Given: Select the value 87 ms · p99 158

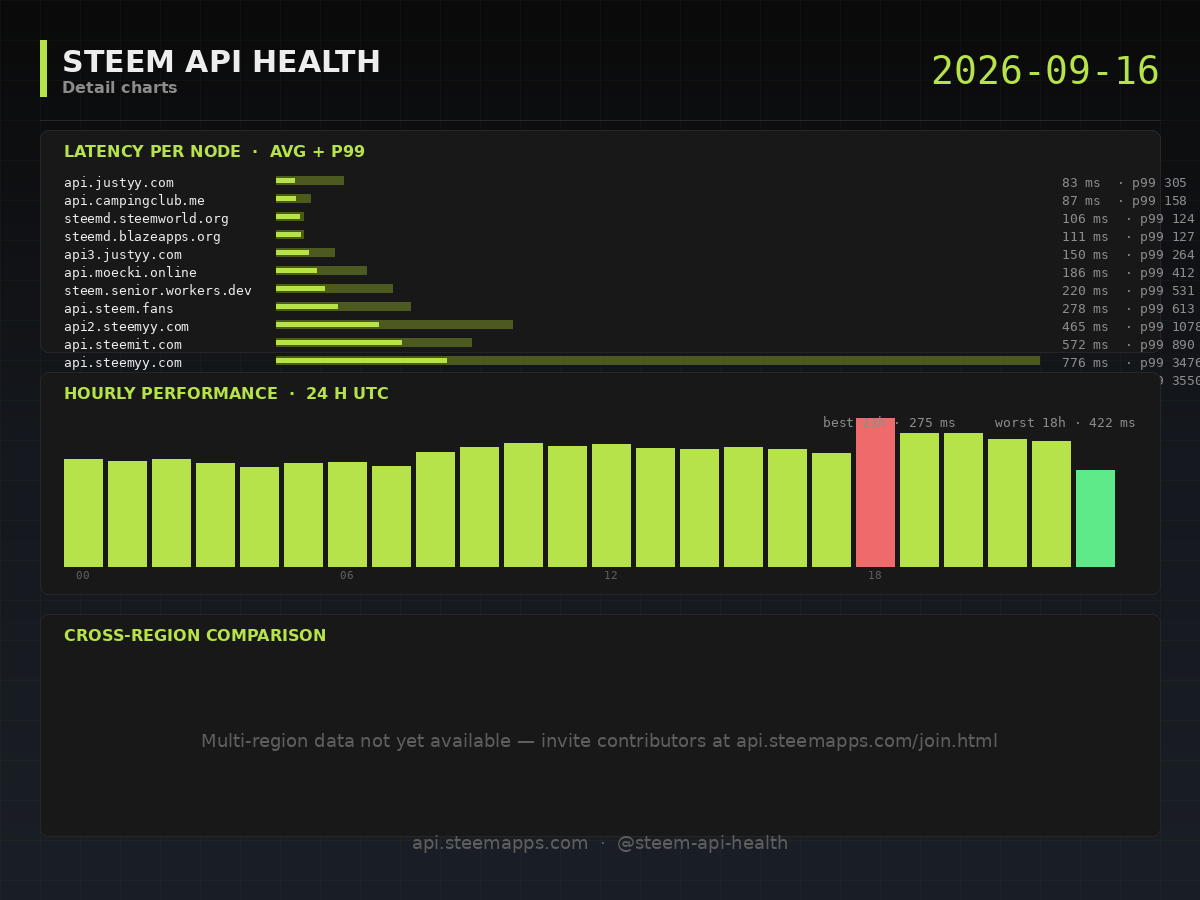Looking at the screenshot, I should click(1124, 201).
